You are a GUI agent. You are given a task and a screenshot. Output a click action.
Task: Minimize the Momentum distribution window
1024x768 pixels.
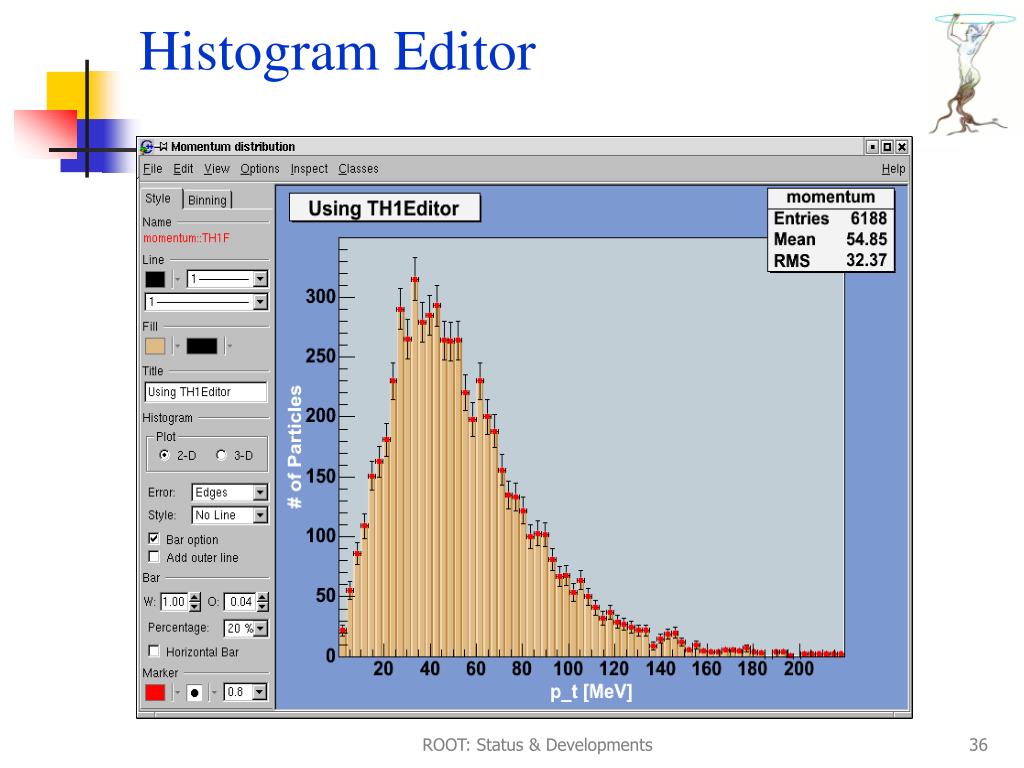[872, 147]
